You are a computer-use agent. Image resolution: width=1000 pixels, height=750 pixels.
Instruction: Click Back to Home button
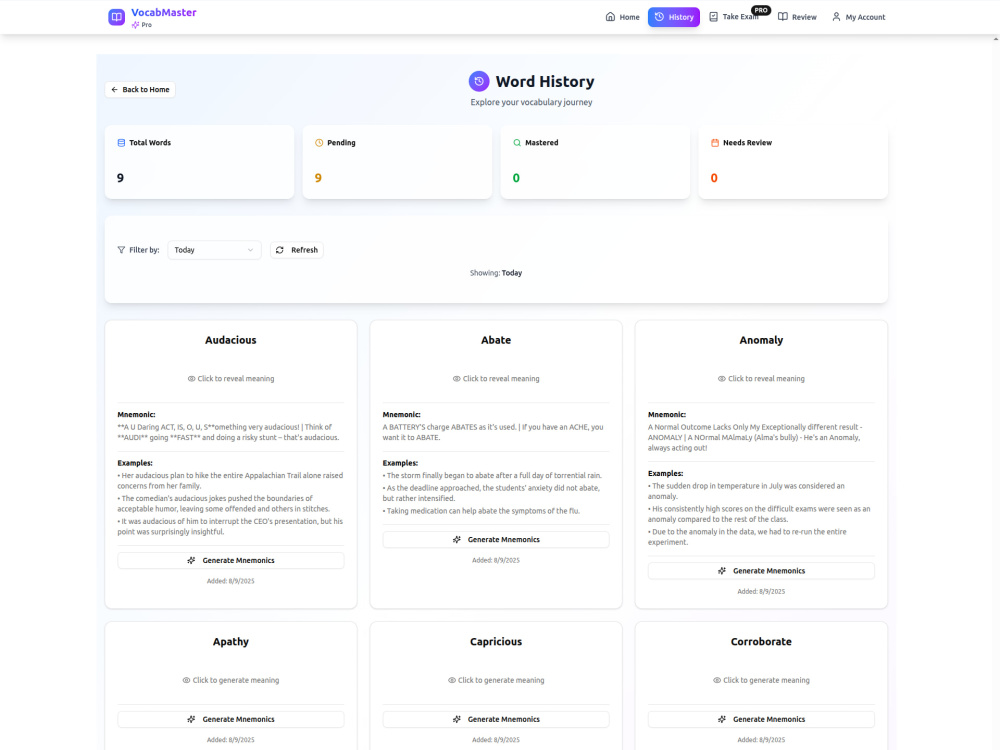(x=140, y=89)
